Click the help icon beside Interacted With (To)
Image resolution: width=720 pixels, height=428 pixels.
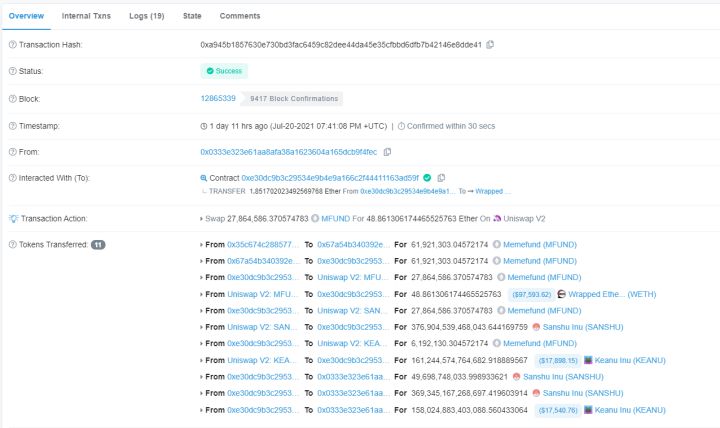13,178
